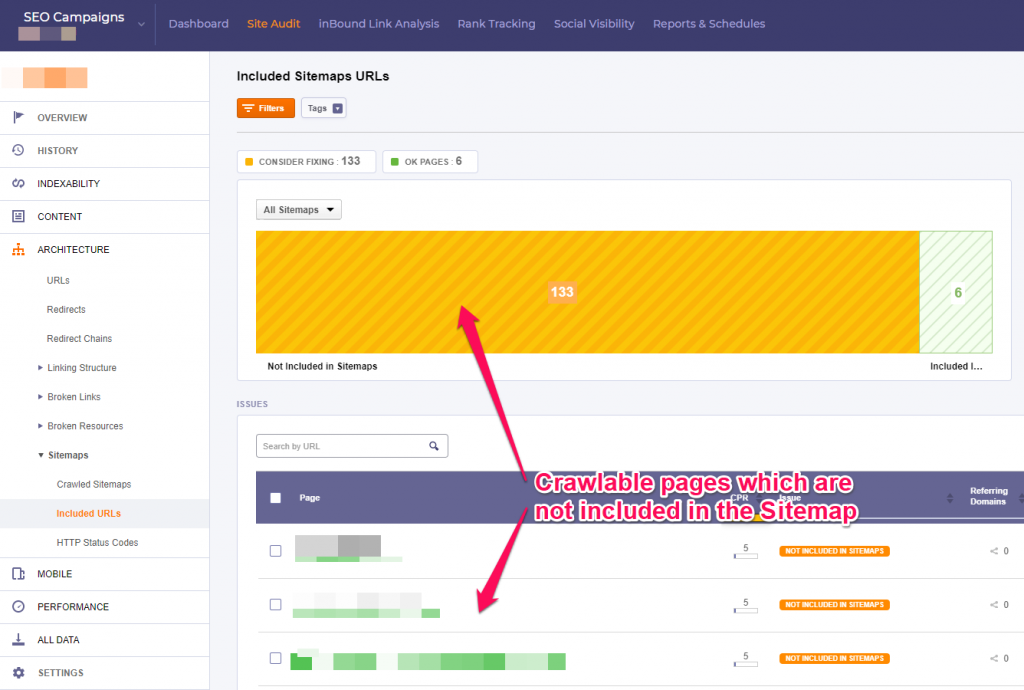Click the Settings gear icon
This screenshot has width=1024, height=690.
[x=18, y=672]
